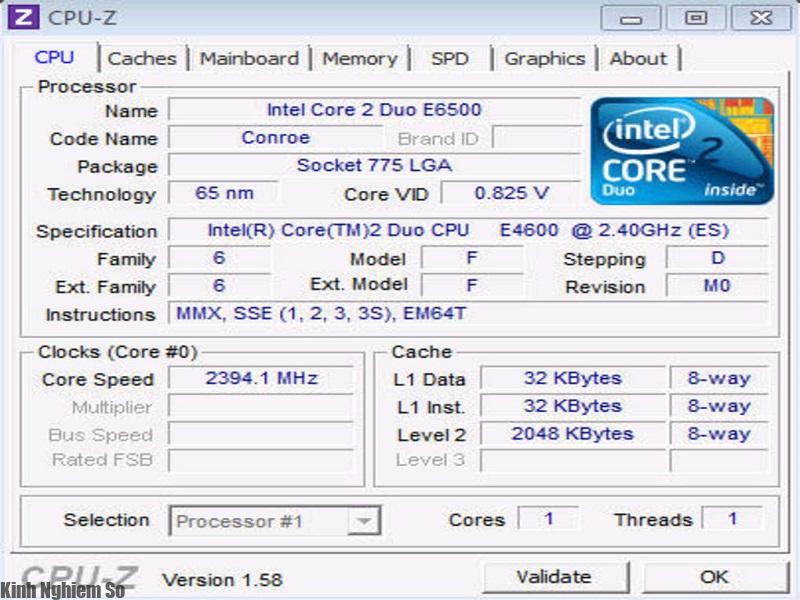The height and width of the screenshot is (600, 800).
Task: Click the Level 2 2048 KBytes value
Action: (573, 434)
